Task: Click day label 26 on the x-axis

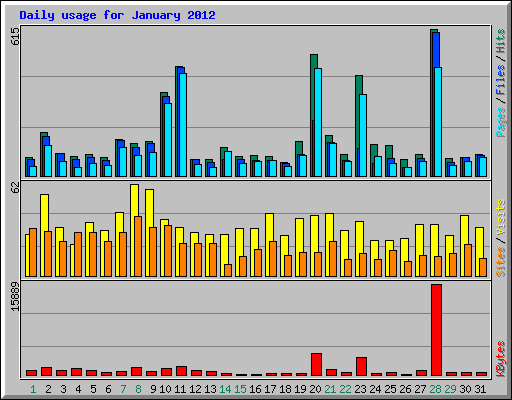Action: click(405, 389)
